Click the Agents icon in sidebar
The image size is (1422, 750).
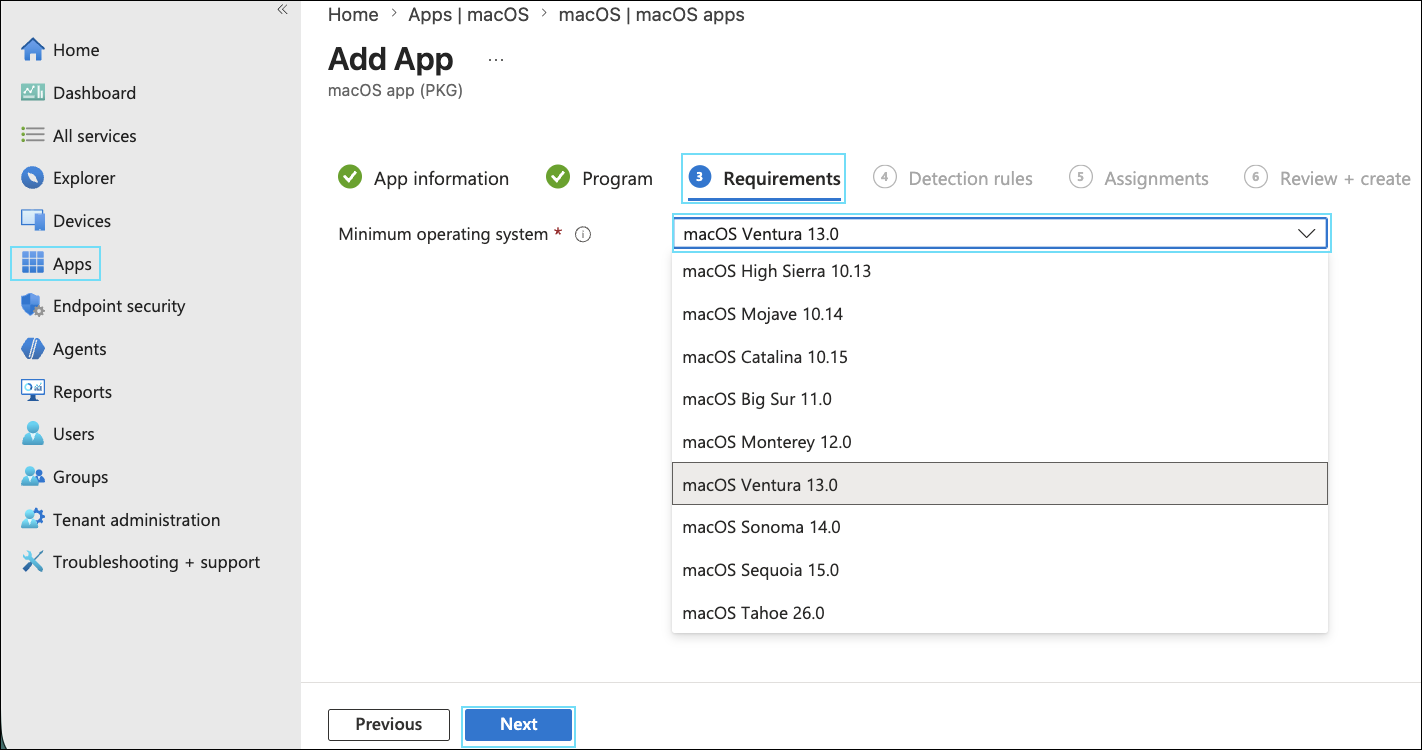[x=33, y=349]
